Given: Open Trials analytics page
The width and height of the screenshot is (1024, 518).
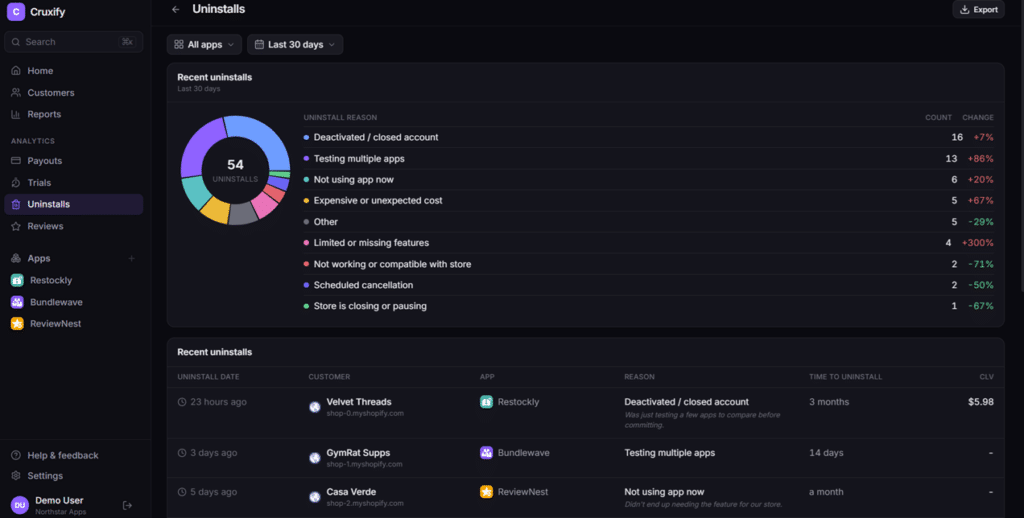Looking at the screenshot, I should point(74,183).
